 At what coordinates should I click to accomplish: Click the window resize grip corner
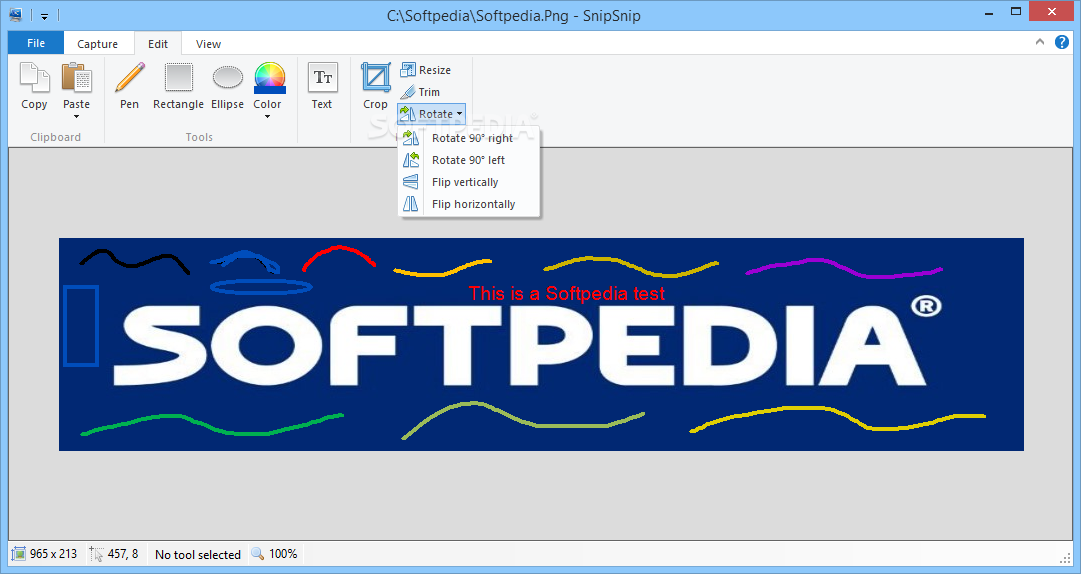(x=1065, y=557)
